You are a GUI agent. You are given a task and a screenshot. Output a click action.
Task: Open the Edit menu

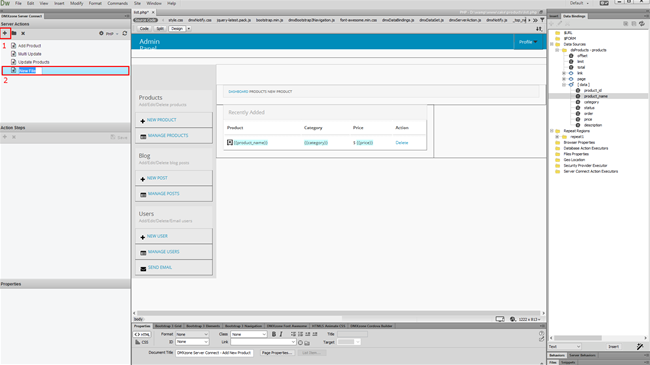pyautogui.click(x=31, y=3)
